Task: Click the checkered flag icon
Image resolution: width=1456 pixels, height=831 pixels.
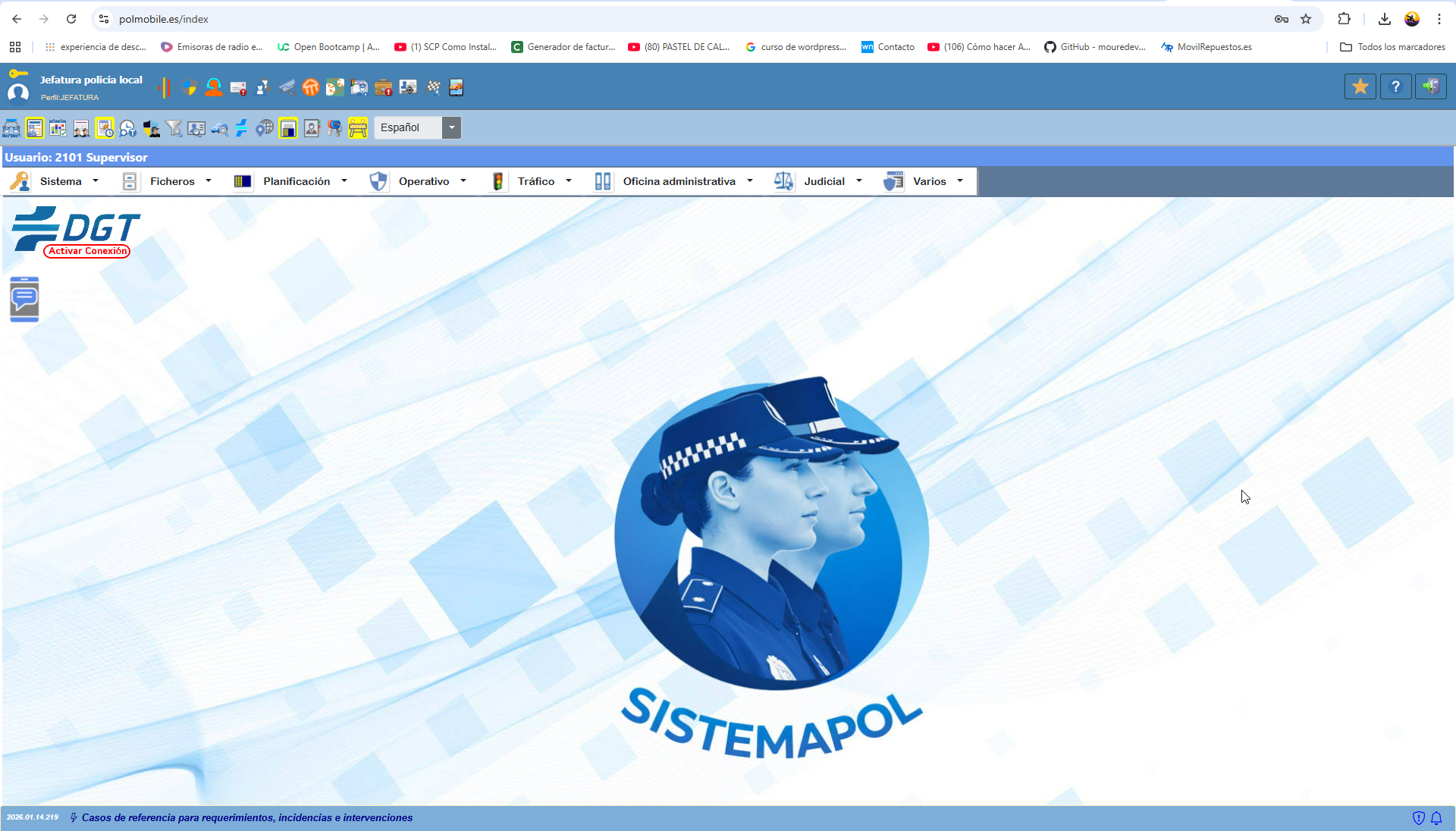Action: [433, 88]
